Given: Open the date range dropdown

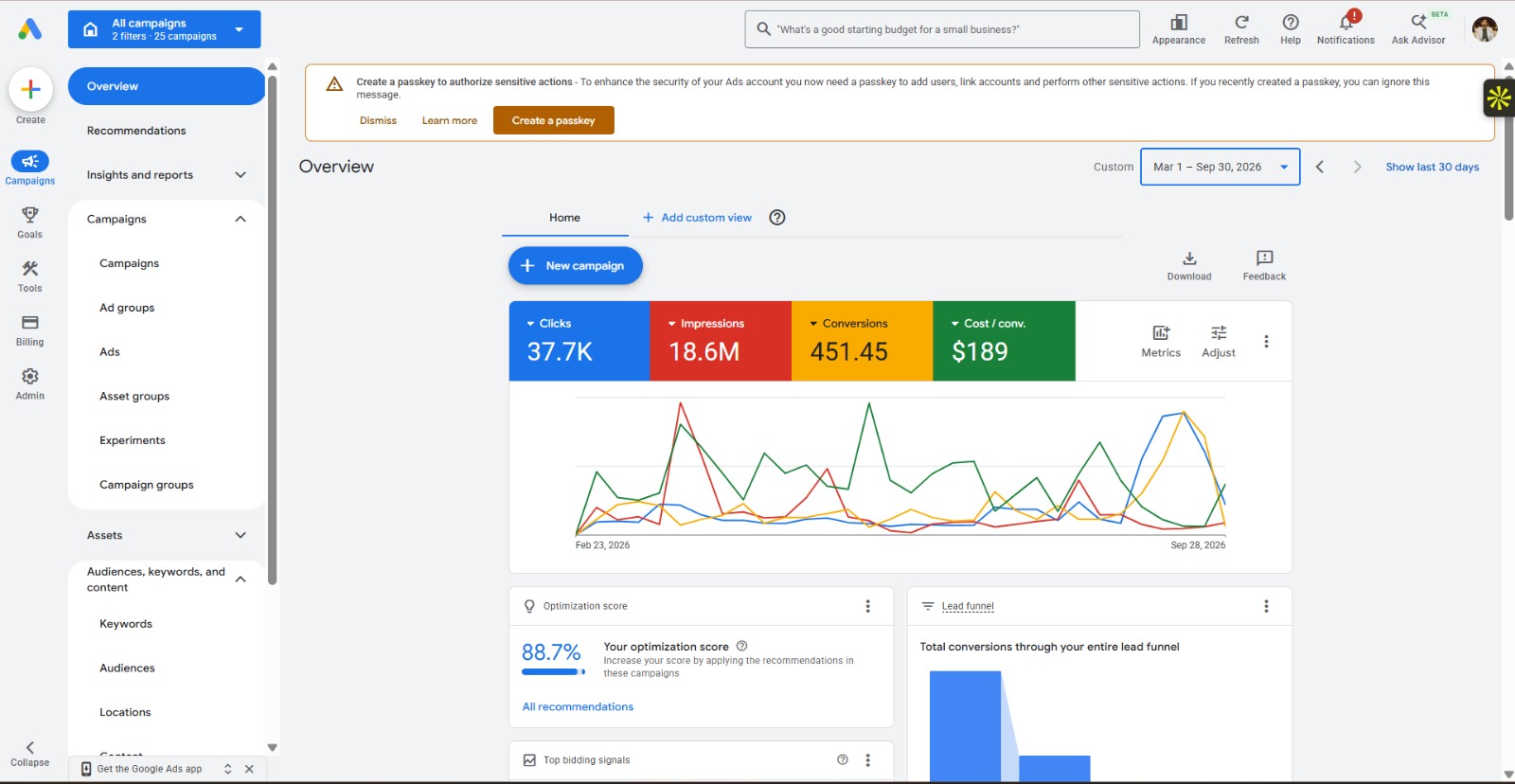Looking at the screenshot, I should click(x=1220, y=167).
